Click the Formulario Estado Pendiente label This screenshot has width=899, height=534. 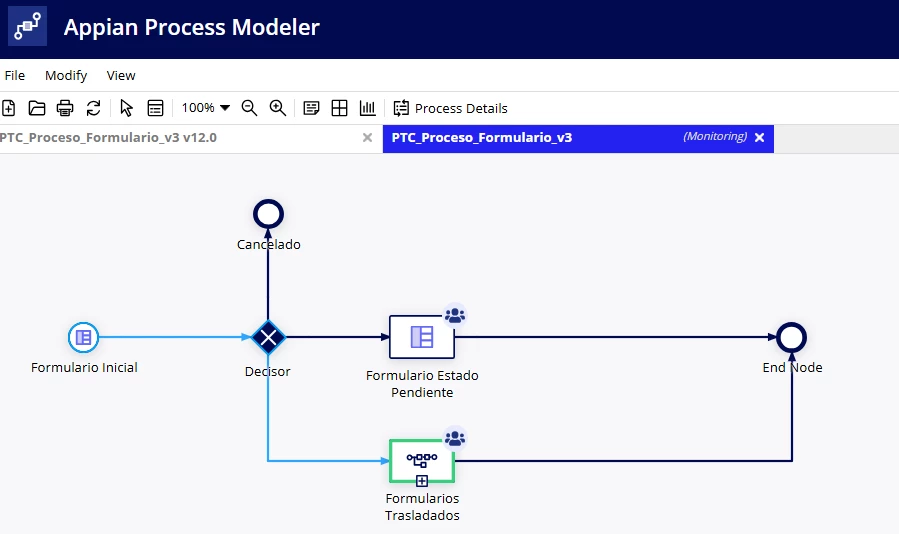pos(423,384)
